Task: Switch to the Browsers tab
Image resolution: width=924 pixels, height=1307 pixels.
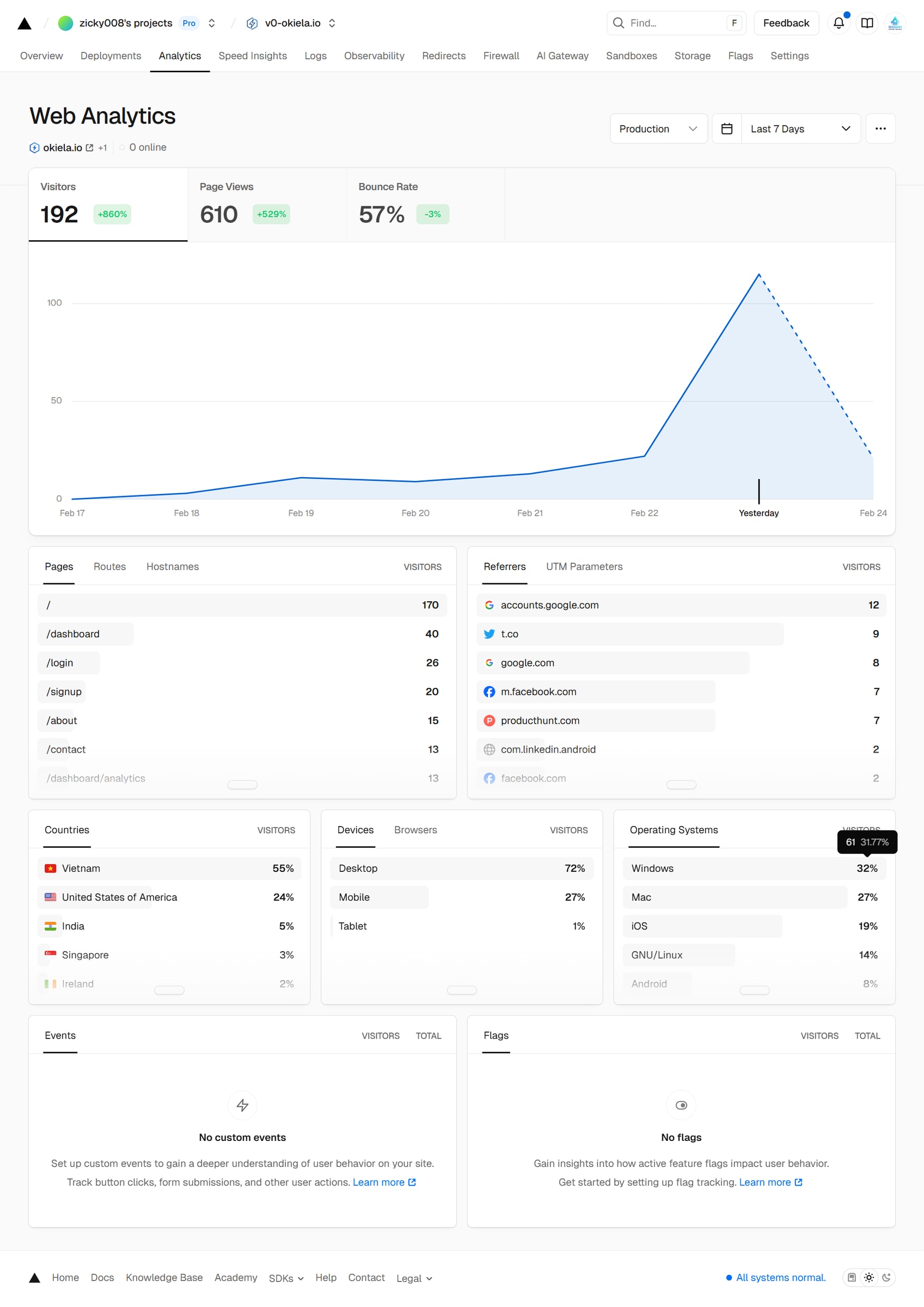Action: [x=415, y=830]
